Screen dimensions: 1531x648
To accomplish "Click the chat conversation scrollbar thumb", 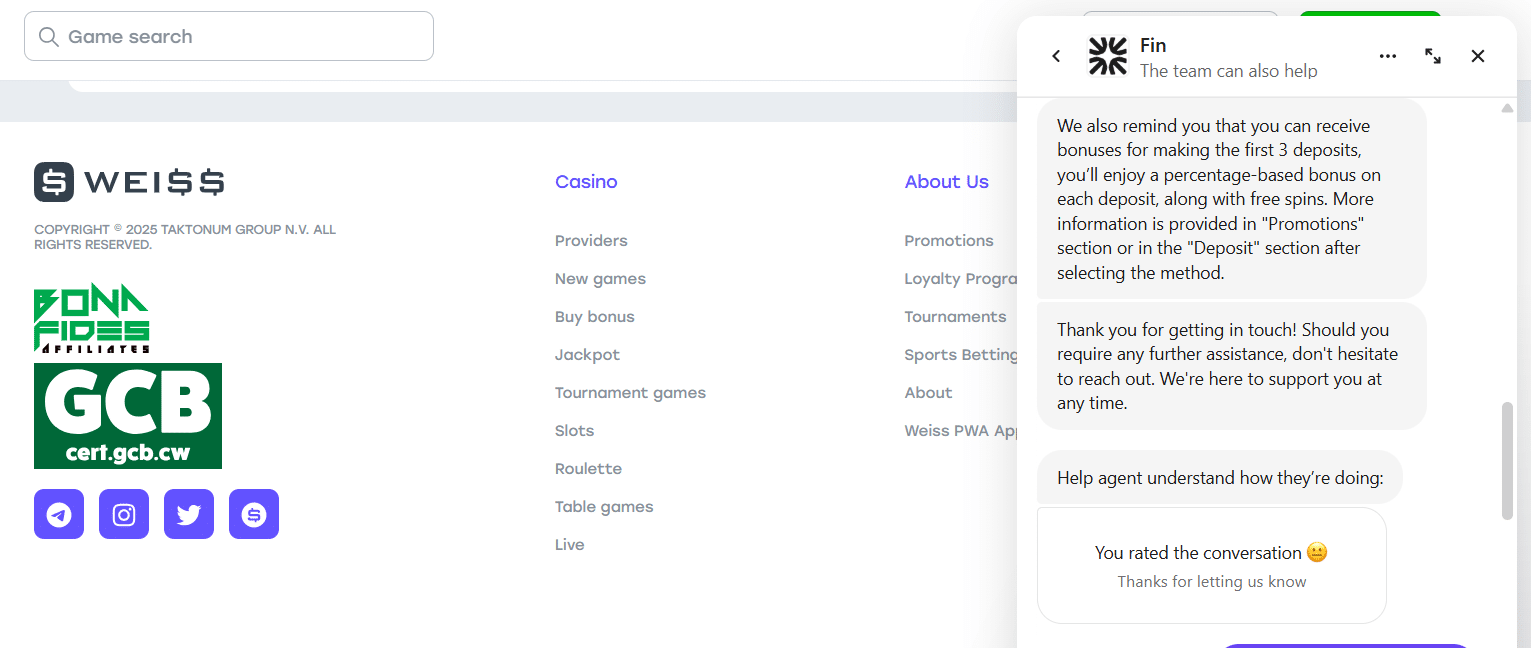I will [x=1508, y=460].
